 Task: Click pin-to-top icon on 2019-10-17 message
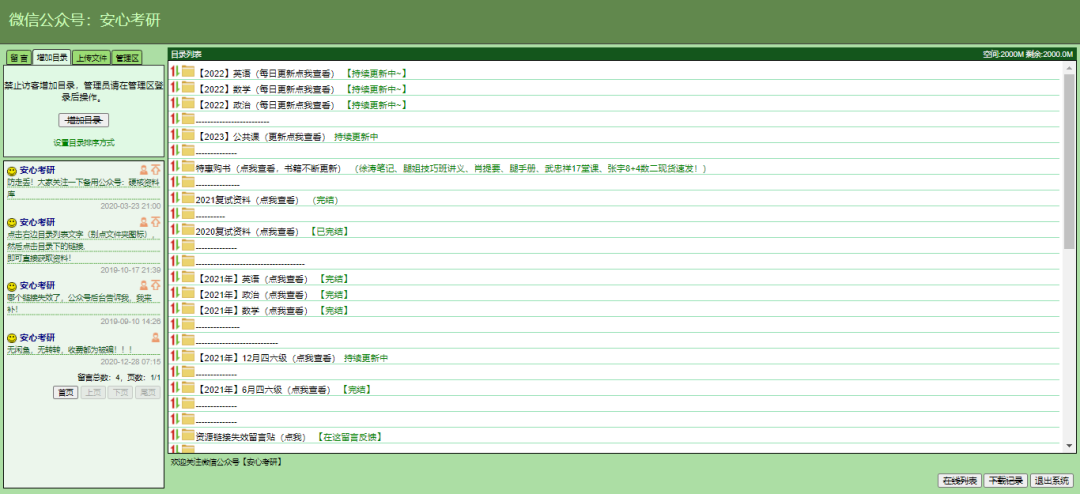(156, 222)
